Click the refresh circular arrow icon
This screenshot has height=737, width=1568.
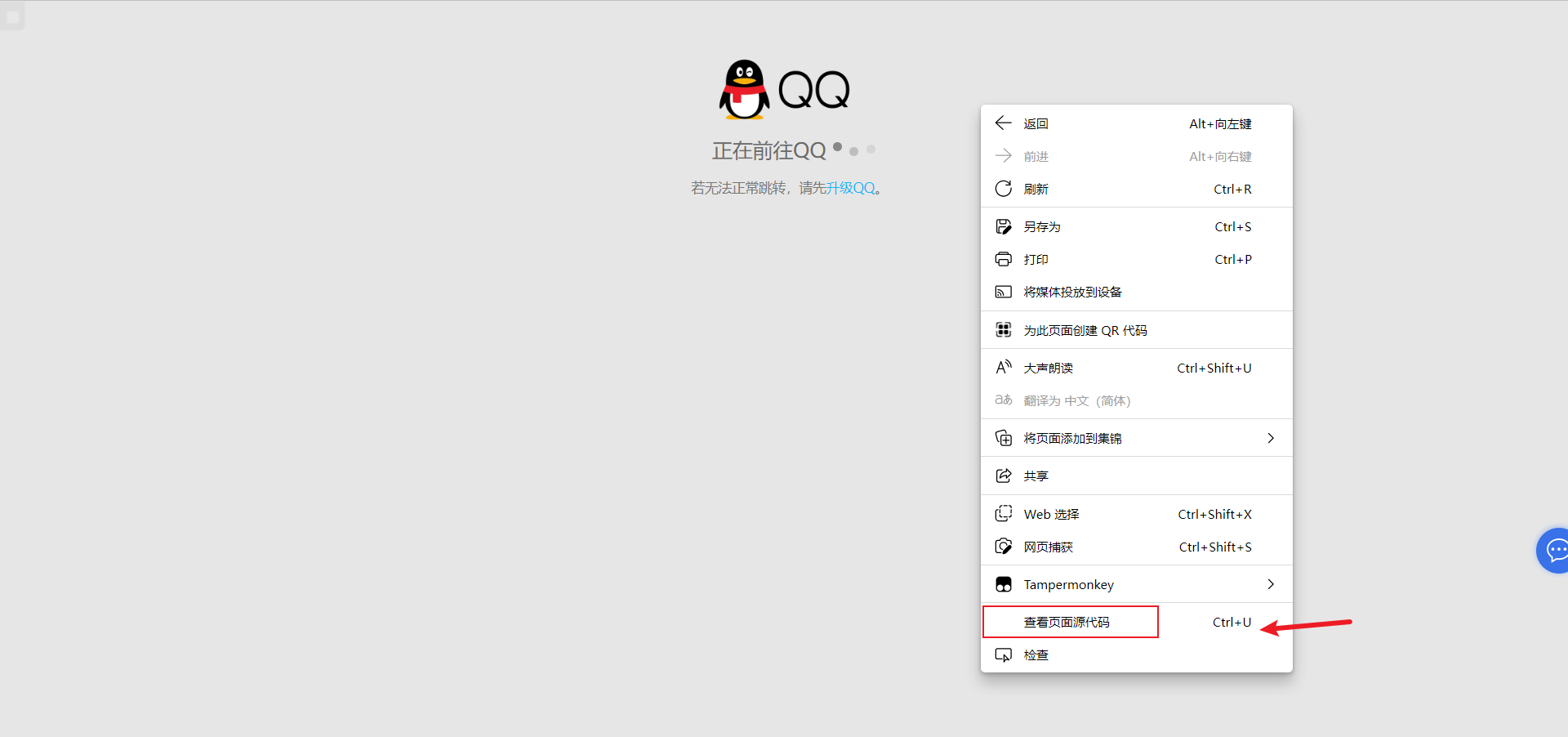(x=1004, y=189)
